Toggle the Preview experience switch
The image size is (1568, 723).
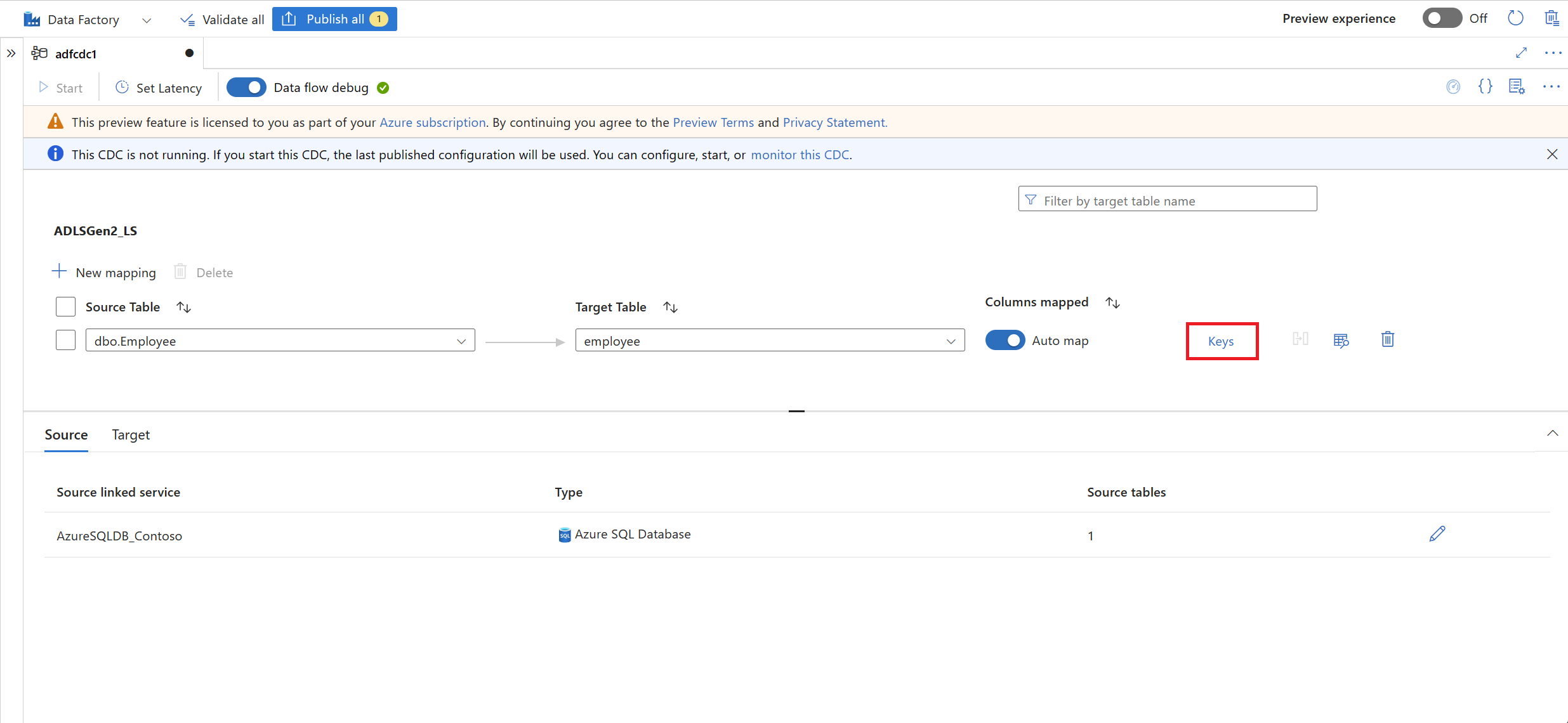pos(1442,18)
